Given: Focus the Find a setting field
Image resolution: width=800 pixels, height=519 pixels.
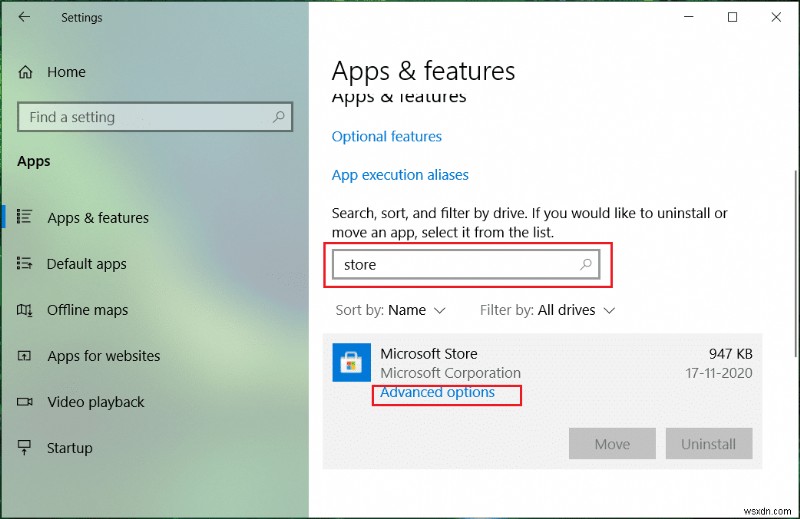Looking at the screenshot, I should (x=155, y=117).
